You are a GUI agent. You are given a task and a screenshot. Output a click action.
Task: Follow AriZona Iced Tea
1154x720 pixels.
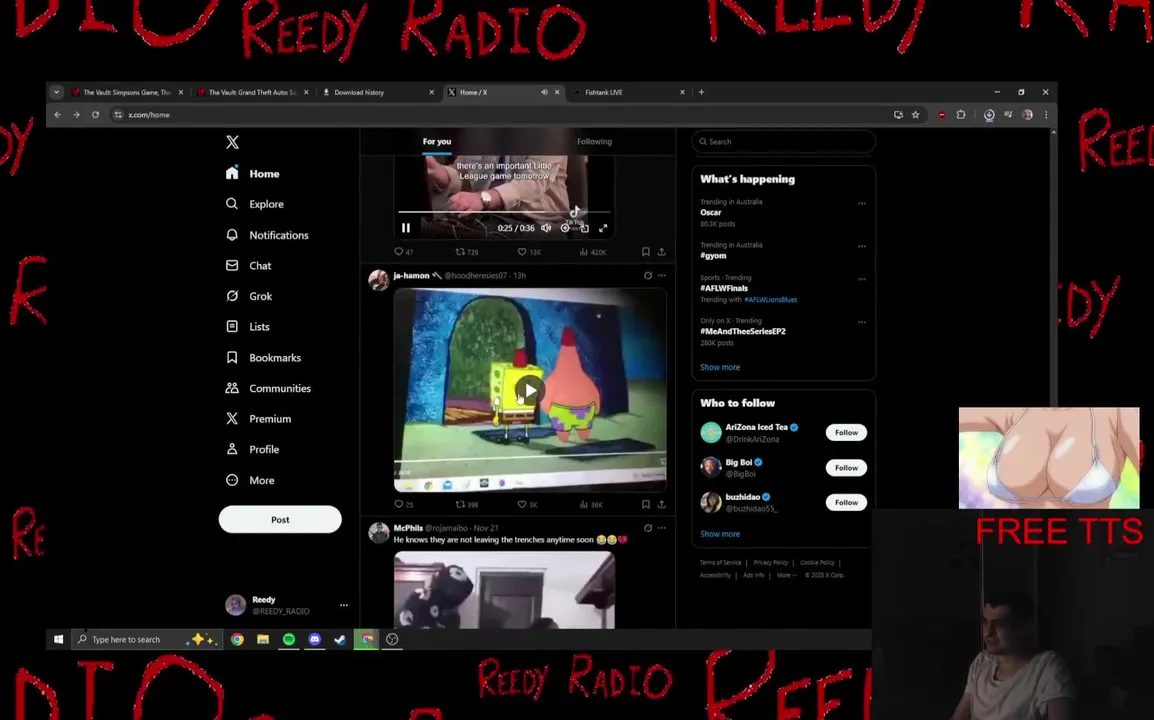point(846,432)
